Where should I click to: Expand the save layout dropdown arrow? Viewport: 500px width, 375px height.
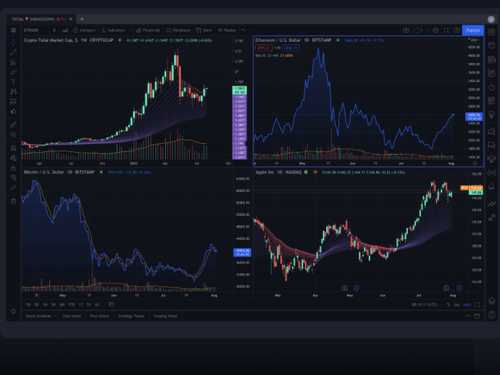(x=427, y=30)
